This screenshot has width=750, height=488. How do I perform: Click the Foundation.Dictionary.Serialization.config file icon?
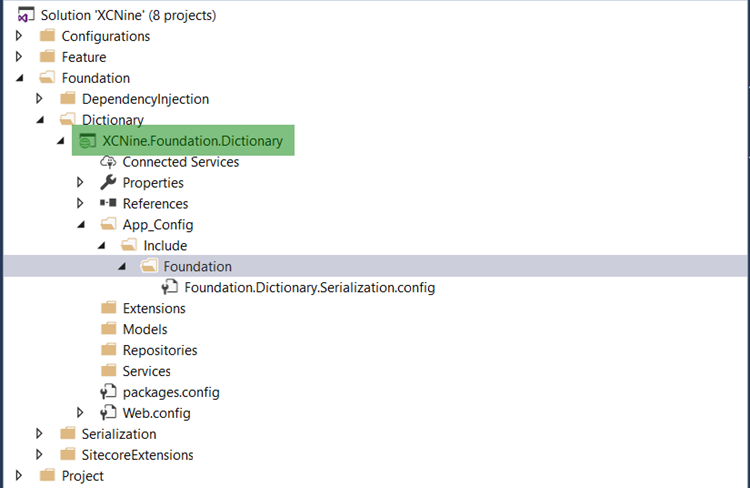click(x=169, y=287)
